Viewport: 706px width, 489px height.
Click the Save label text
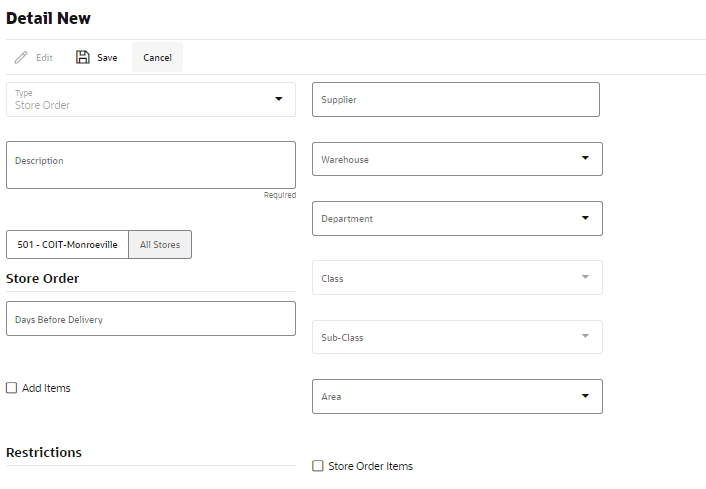(107, 58)
